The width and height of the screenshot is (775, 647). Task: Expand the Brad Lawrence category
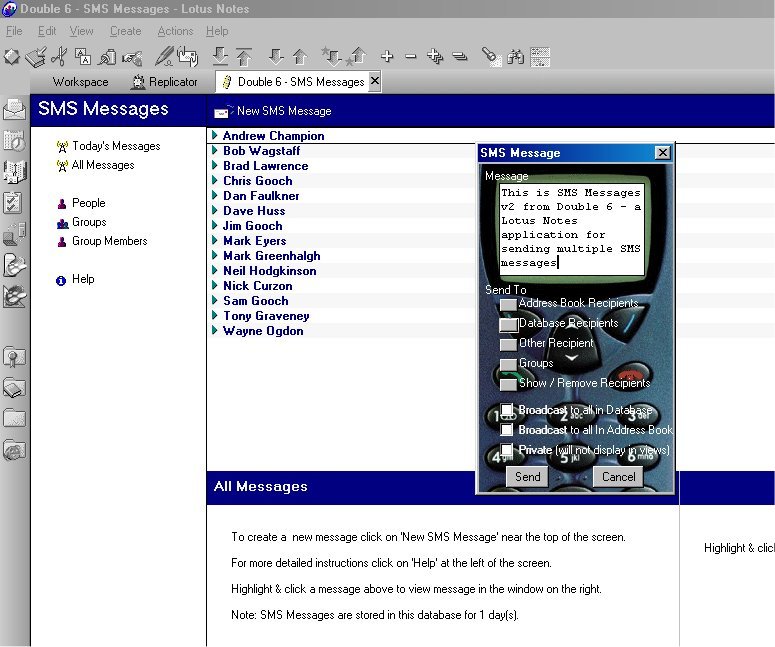click(x=215, y=165)
